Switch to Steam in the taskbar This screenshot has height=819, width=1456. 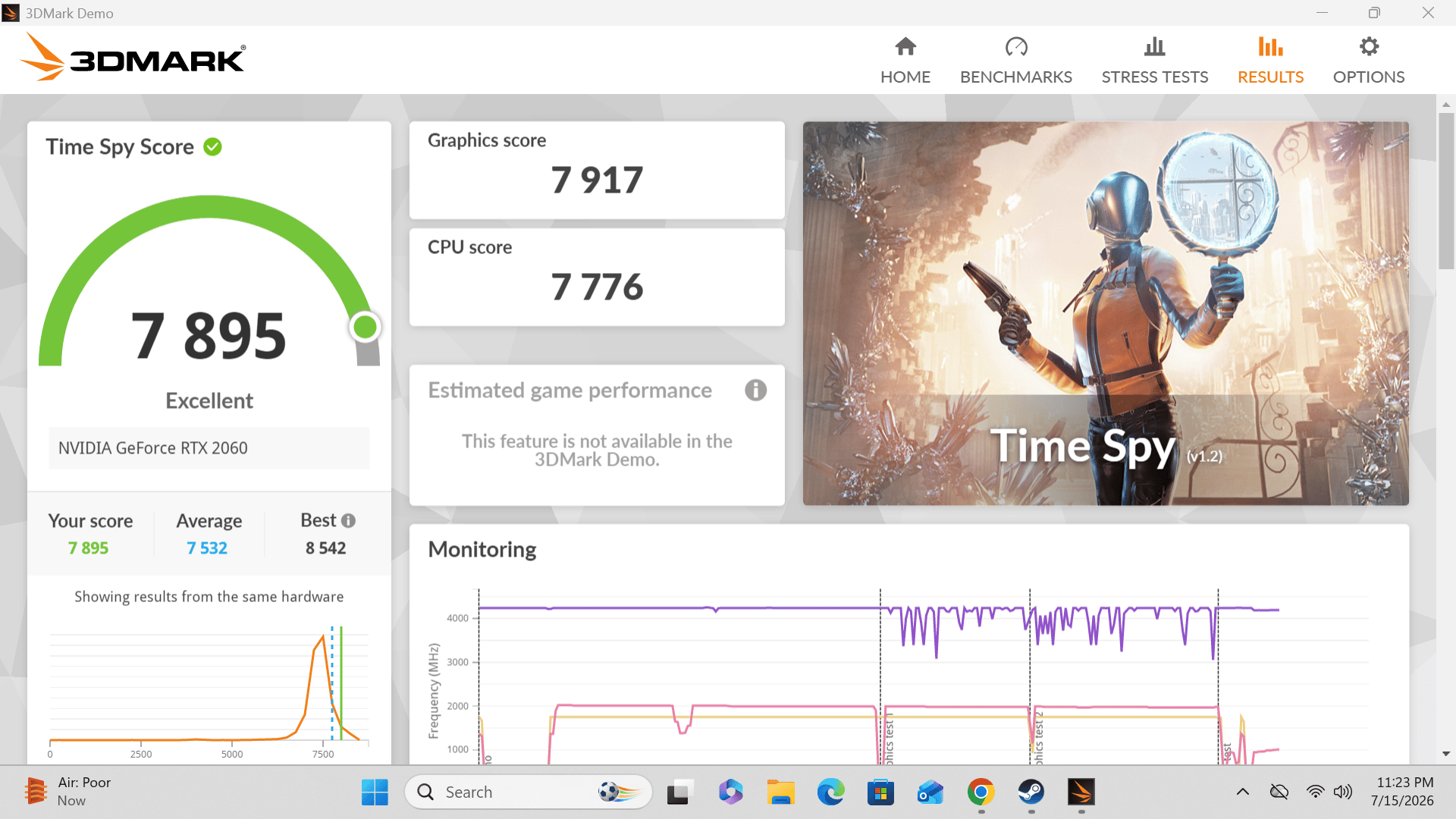tap(1031, 792)
